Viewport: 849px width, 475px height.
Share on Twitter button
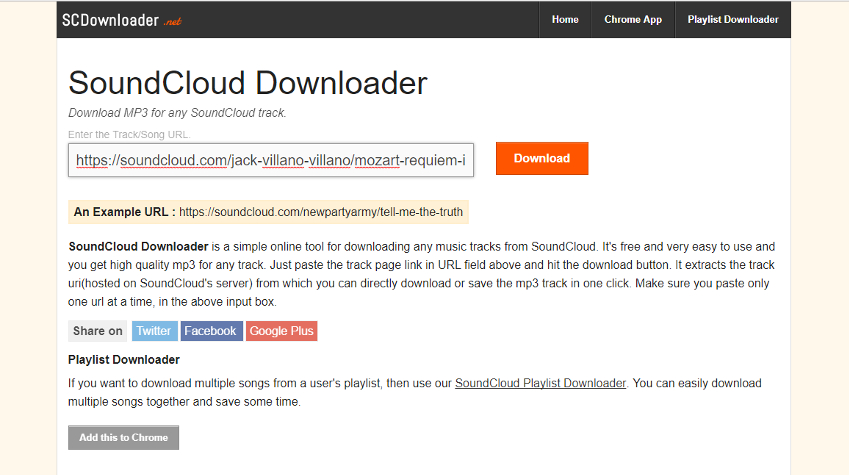pyautogui.click(x=154, y=331)
